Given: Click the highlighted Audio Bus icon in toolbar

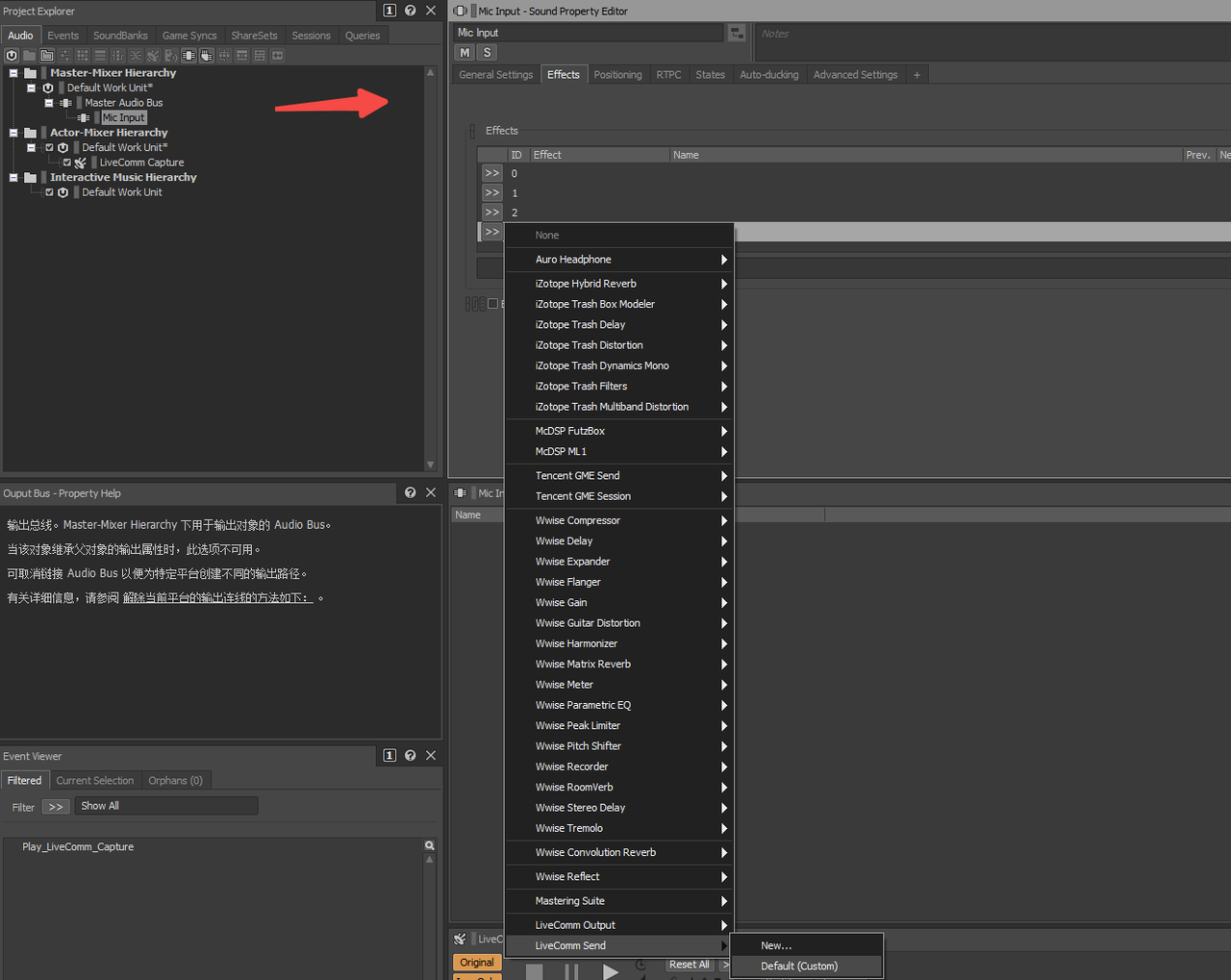Looking at the screenshot, I should coord(188,56).
